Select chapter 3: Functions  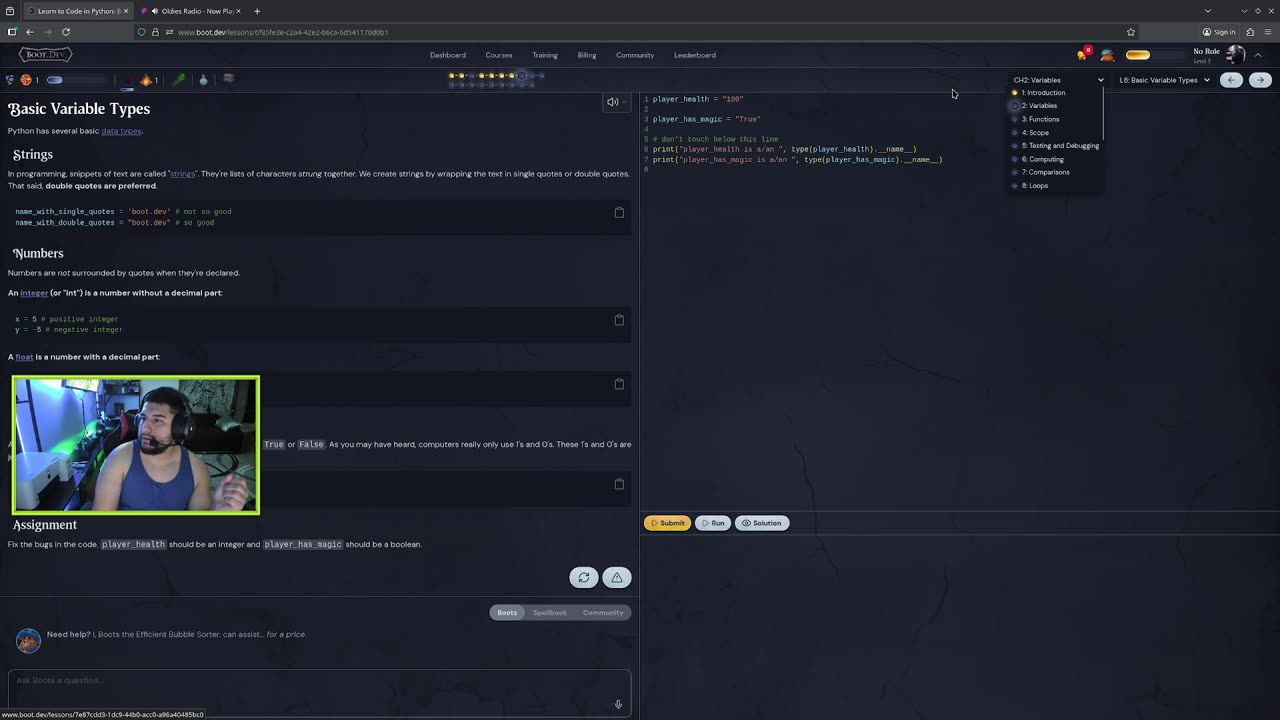(x=1040, y=119)
